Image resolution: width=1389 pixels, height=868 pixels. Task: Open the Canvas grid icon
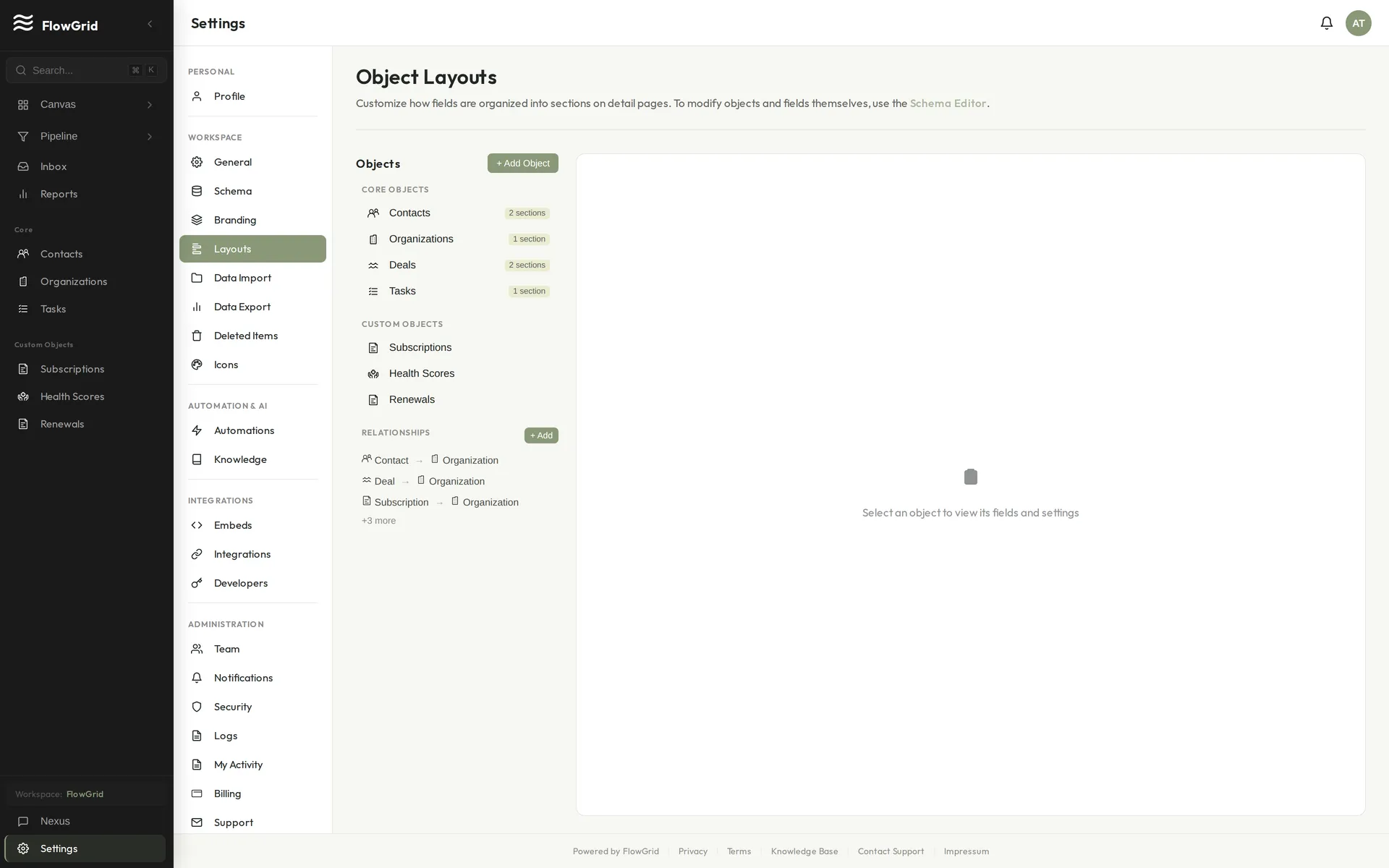tap(23, 105)
